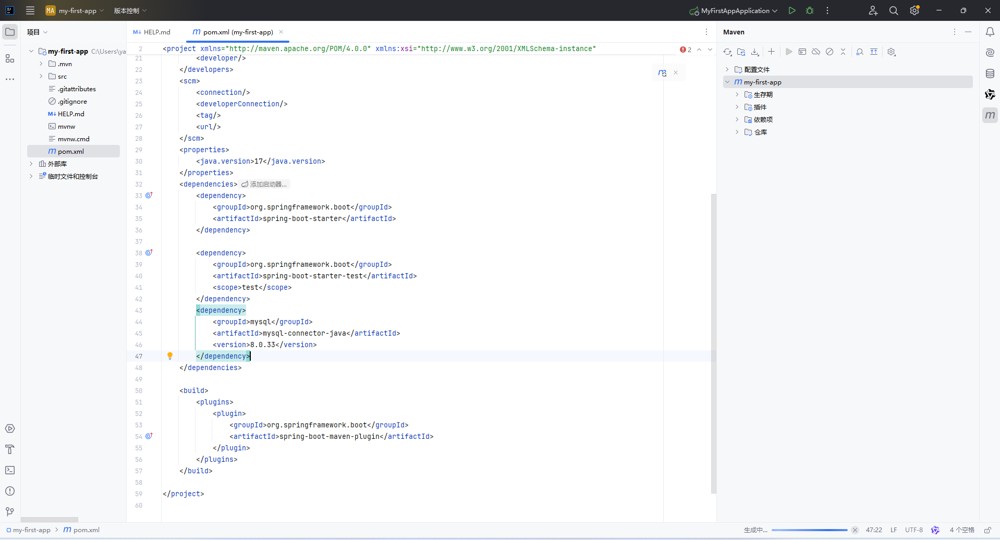Expand 仓库 repositories node in Maven
This screenshot has height=540, width=1000.
(x=737, y=132)
